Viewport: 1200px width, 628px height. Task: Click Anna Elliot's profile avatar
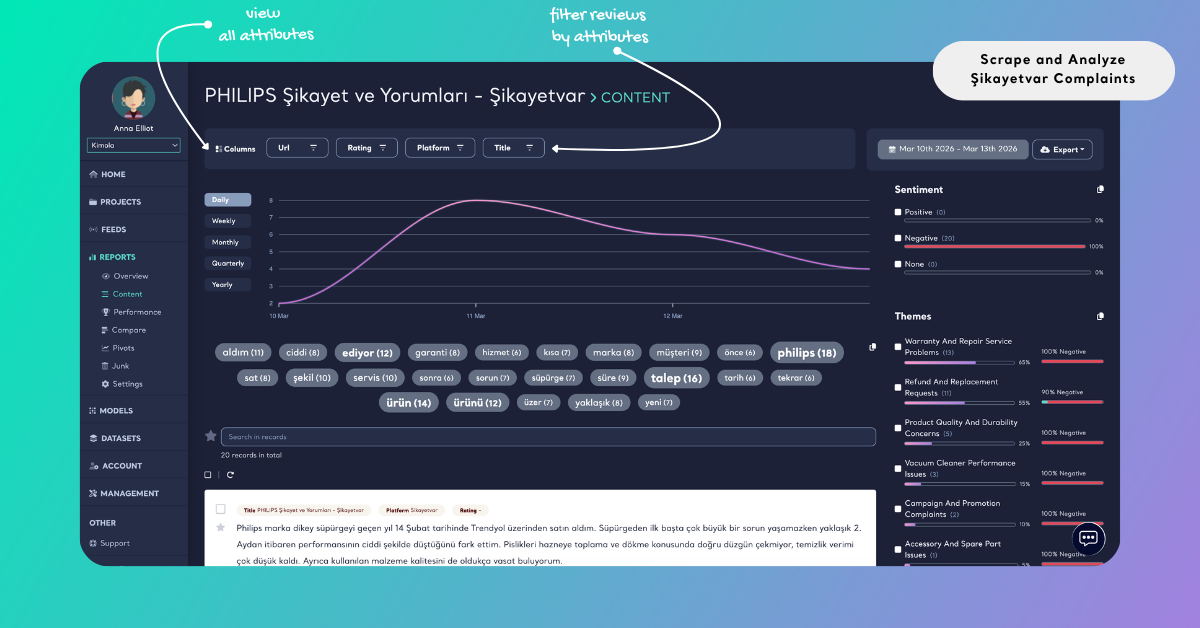coord(134,98)
